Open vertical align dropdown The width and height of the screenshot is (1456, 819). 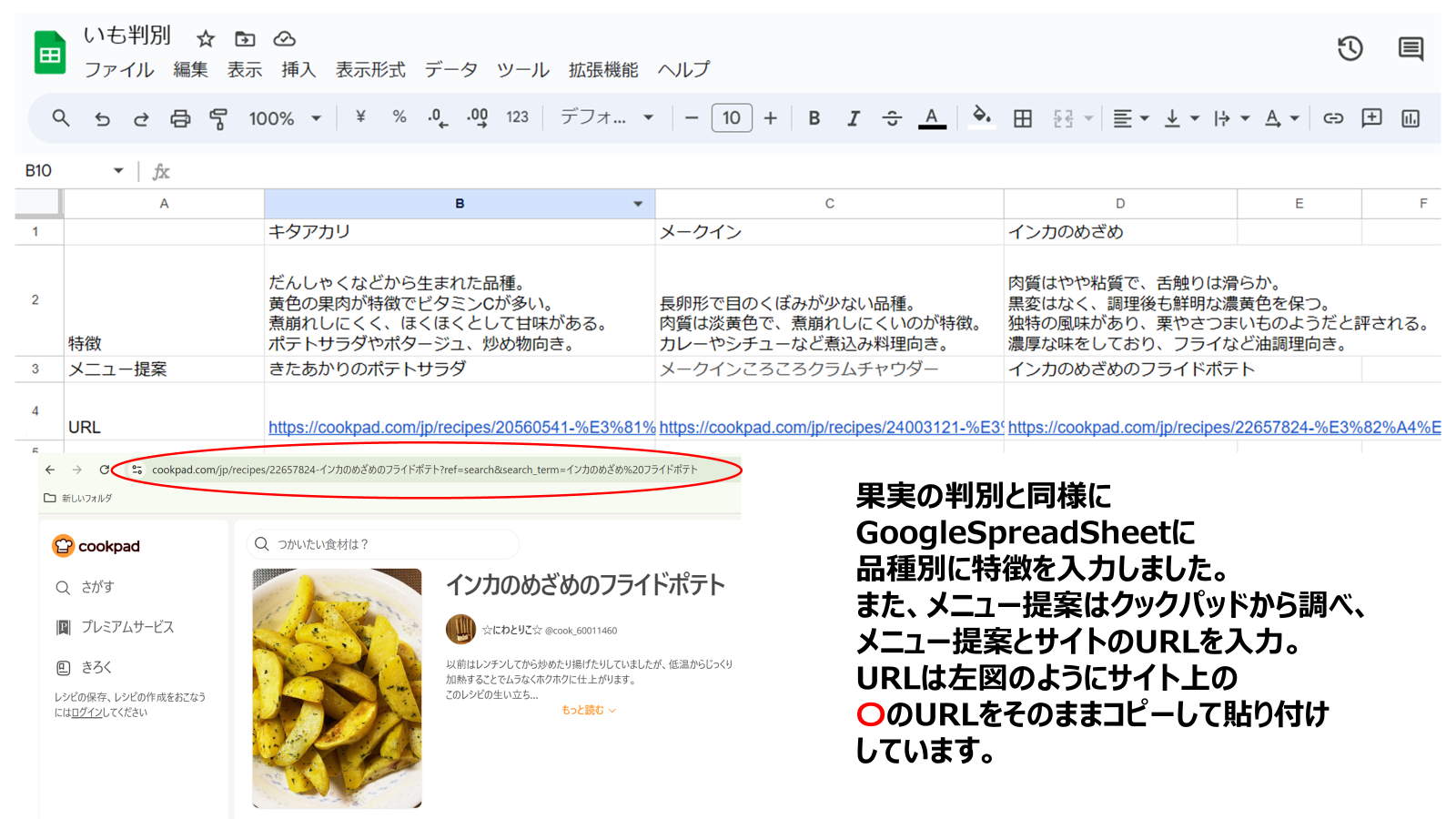[x=1182, y=118]
